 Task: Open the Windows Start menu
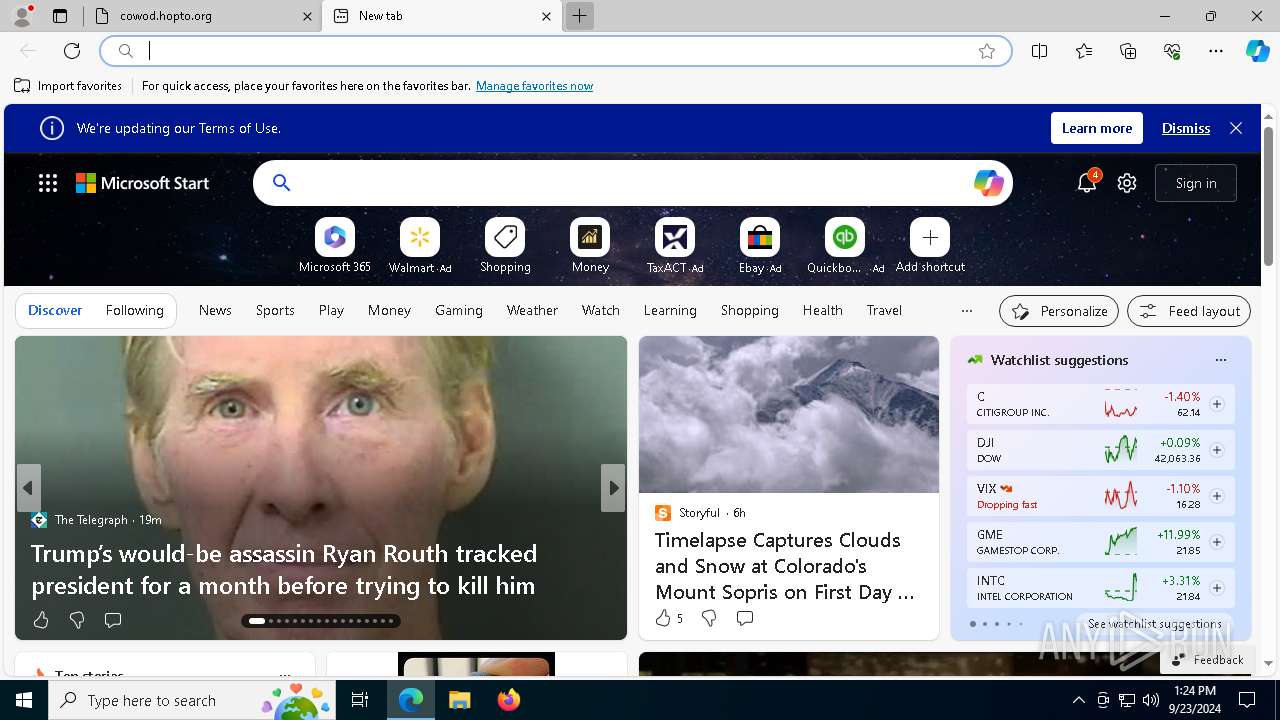click(24, 700)
